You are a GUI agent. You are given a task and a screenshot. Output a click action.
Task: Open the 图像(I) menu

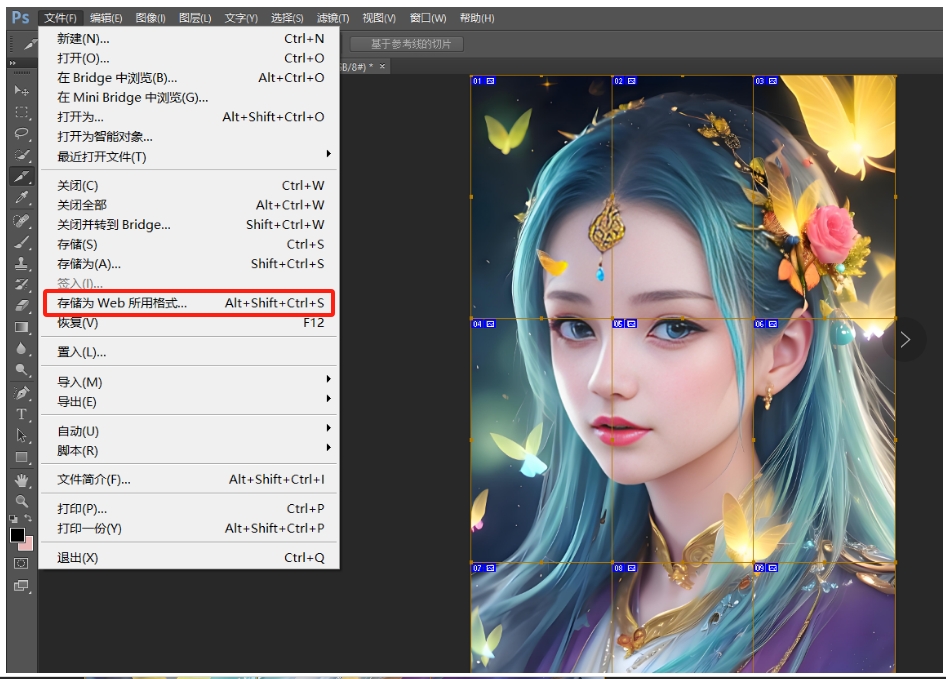point(150,18)
